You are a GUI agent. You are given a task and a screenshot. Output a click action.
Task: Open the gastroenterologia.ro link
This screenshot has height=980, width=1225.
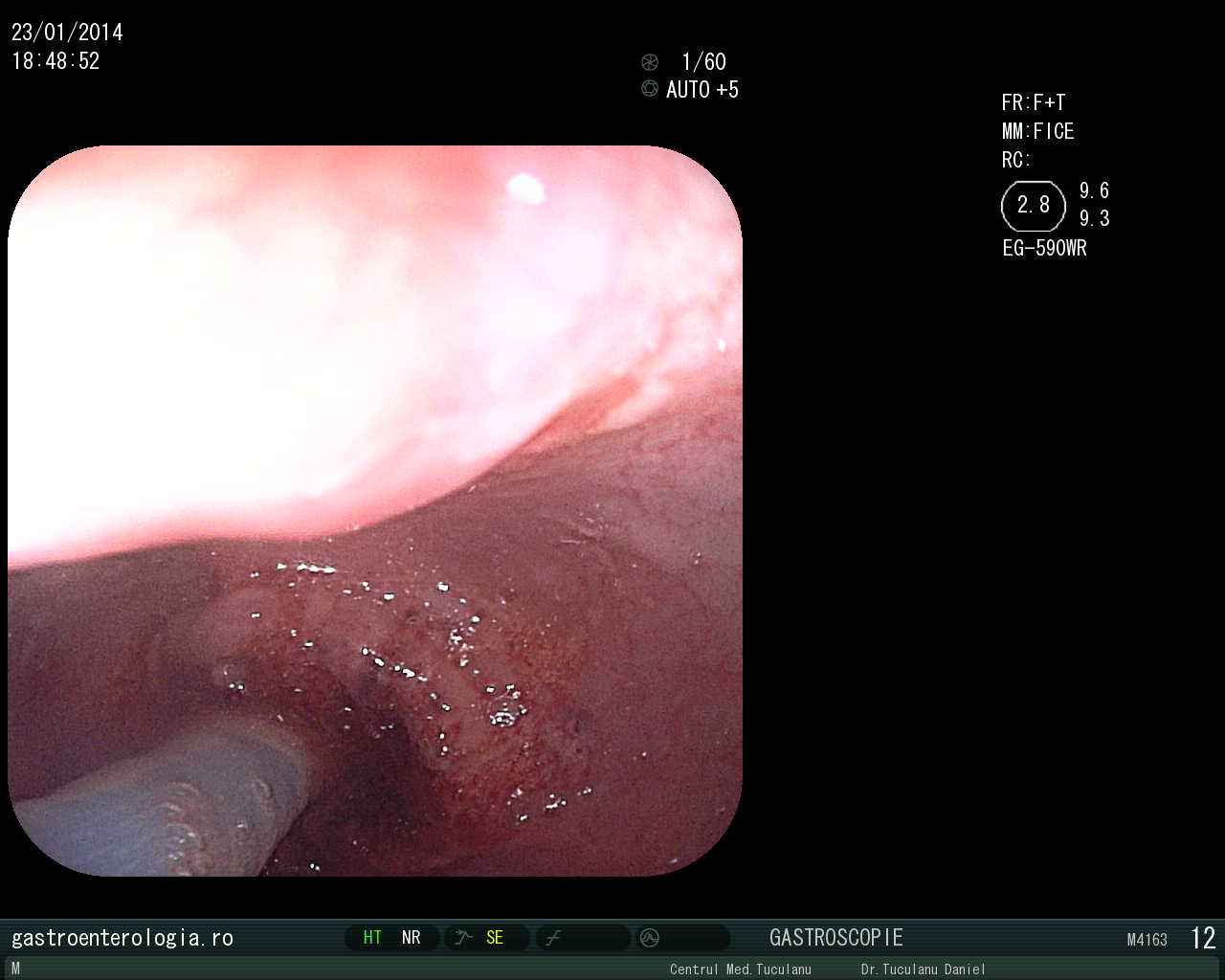tap(122, 938)
